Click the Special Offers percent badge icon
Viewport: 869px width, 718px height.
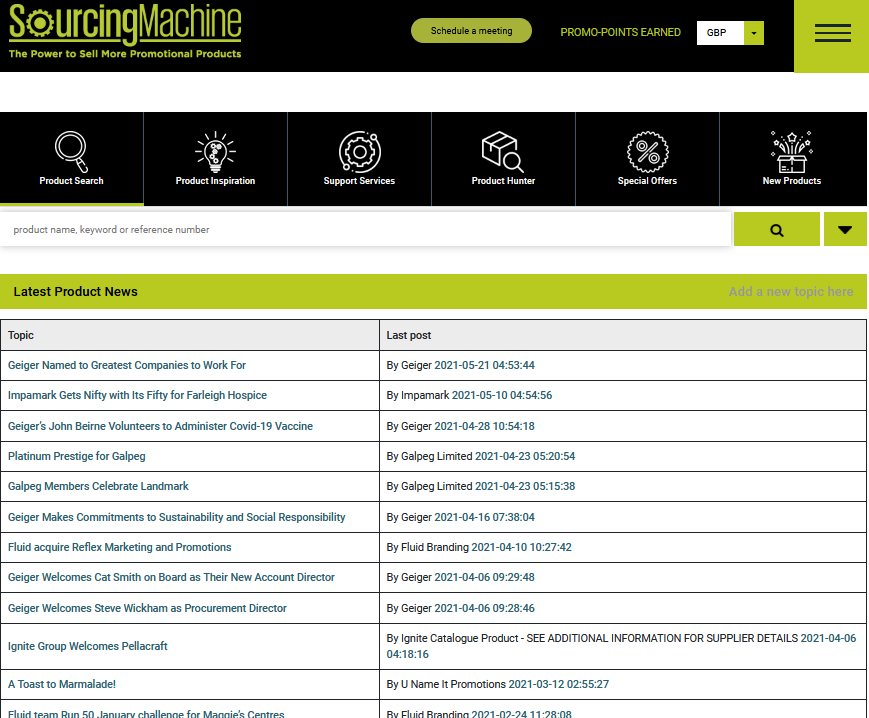point(647,152)
